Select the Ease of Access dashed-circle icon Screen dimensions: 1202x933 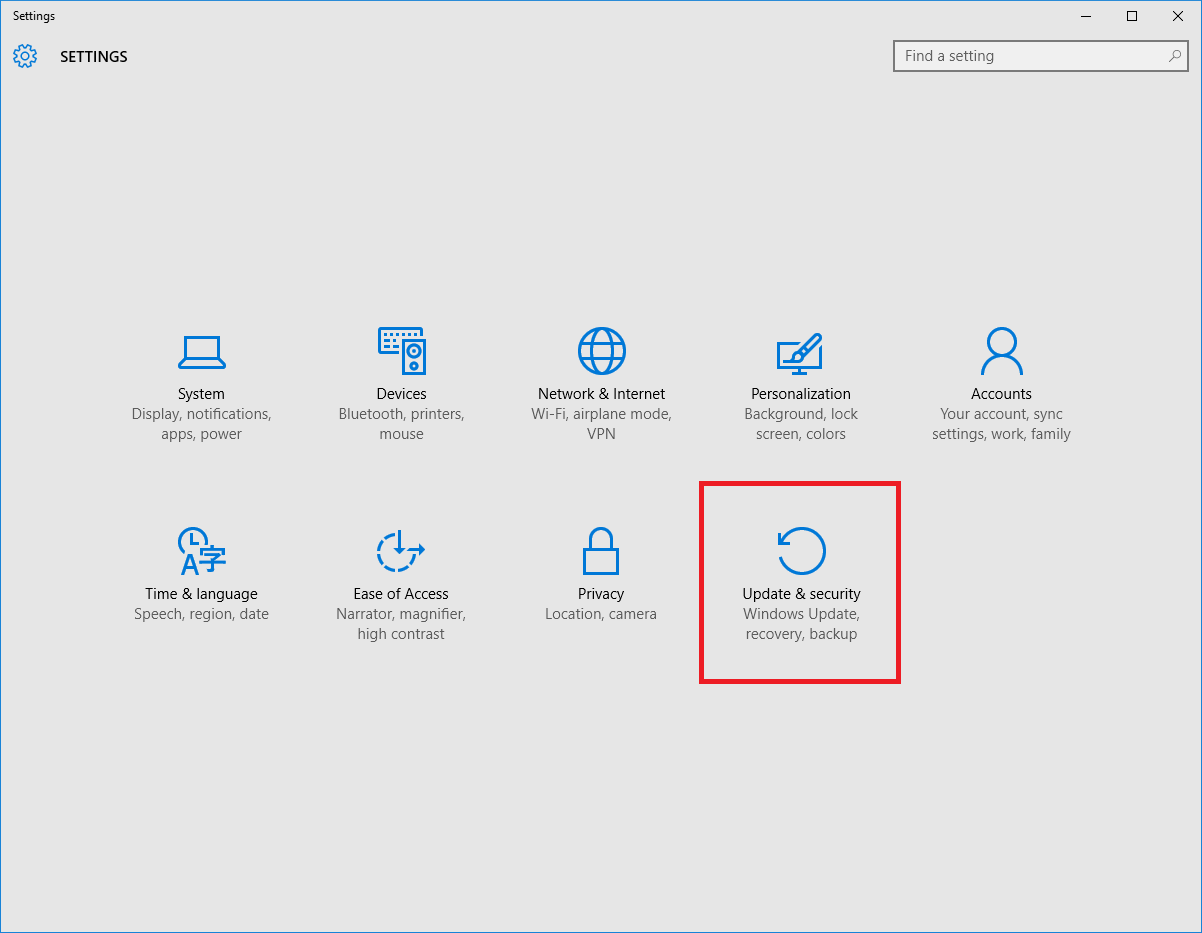(400, 551)
